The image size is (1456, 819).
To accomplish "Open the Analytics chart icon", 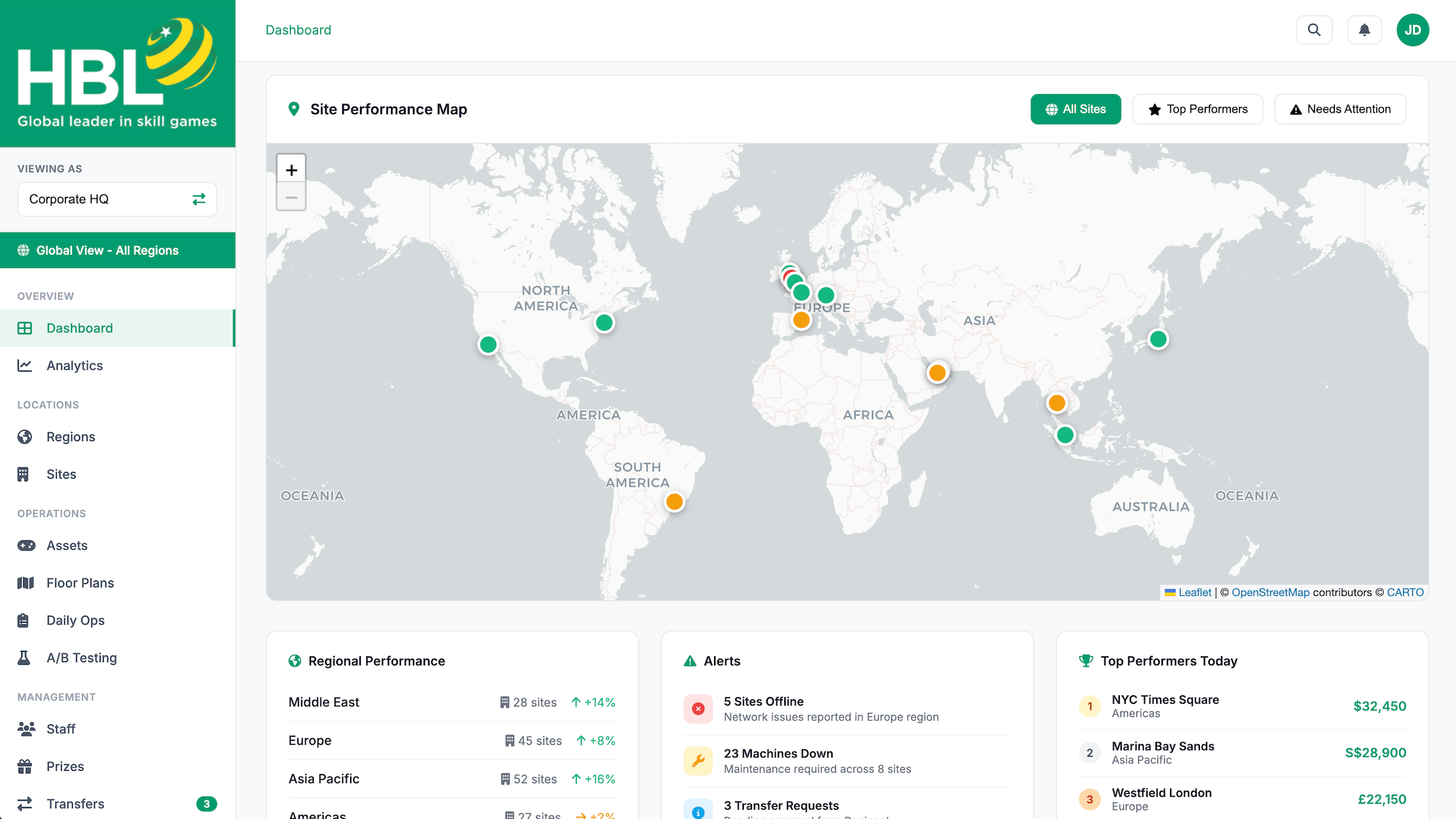I will point(24,365).
